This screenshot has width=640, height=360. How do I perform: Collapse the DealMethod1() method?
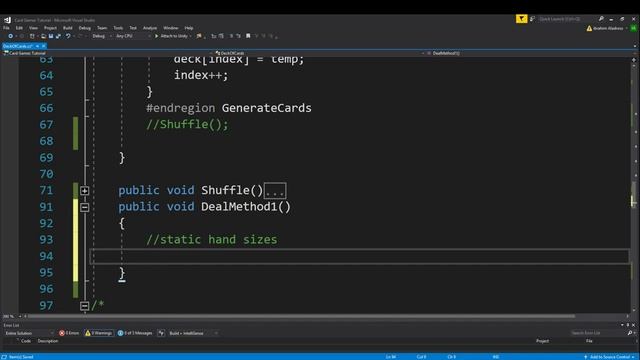pyautogui.click(x=84, y=207)
